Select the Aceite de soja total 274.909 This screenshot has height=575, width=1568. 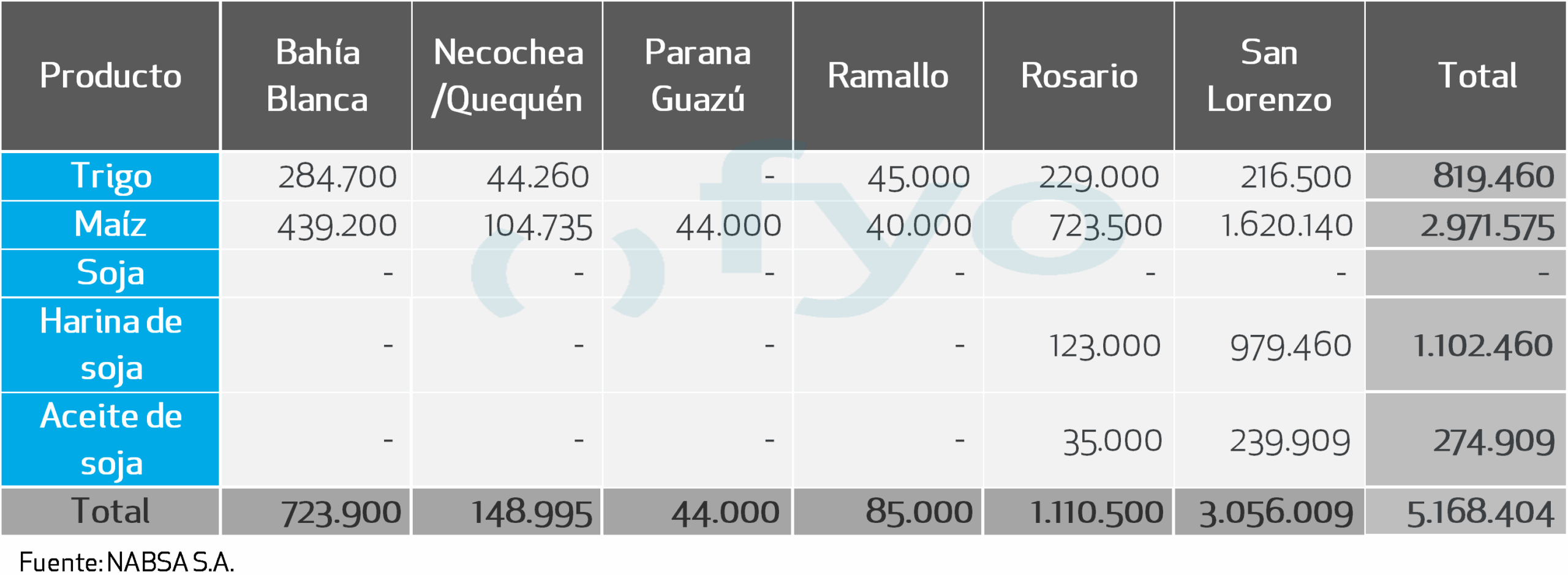tap(1493, 441)
